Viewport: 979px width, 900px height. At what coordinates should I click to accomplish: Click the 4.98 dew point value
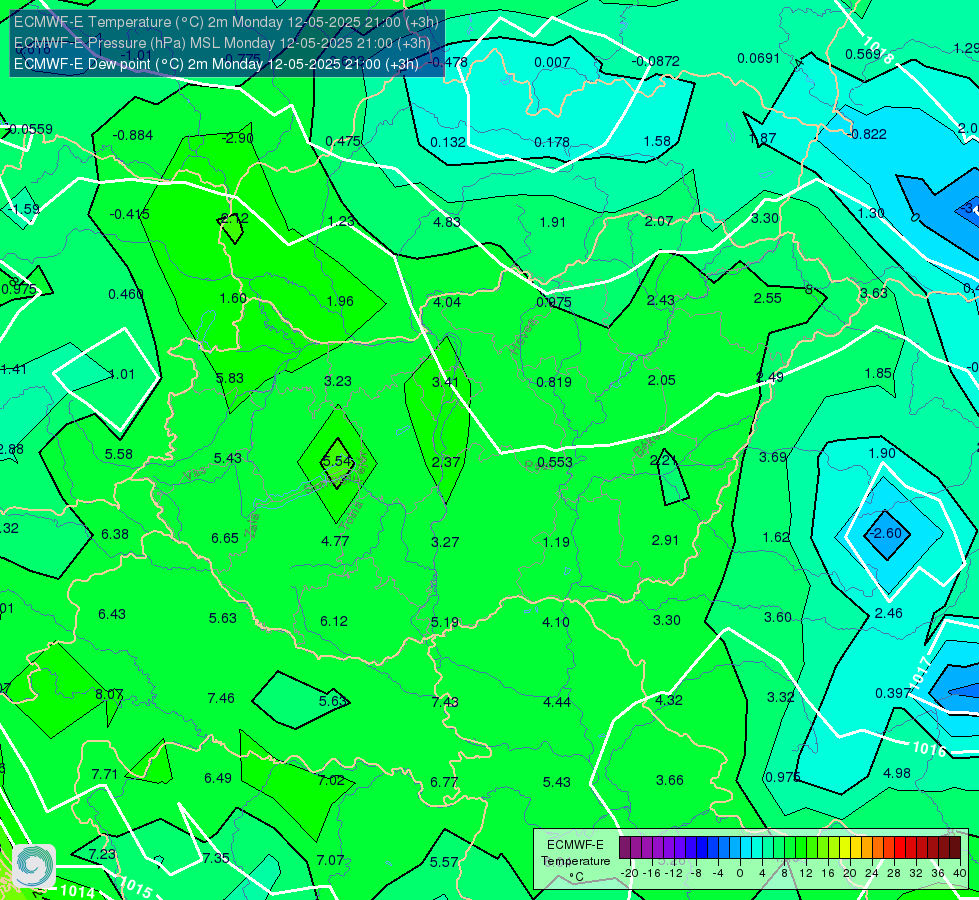(897, 773)
